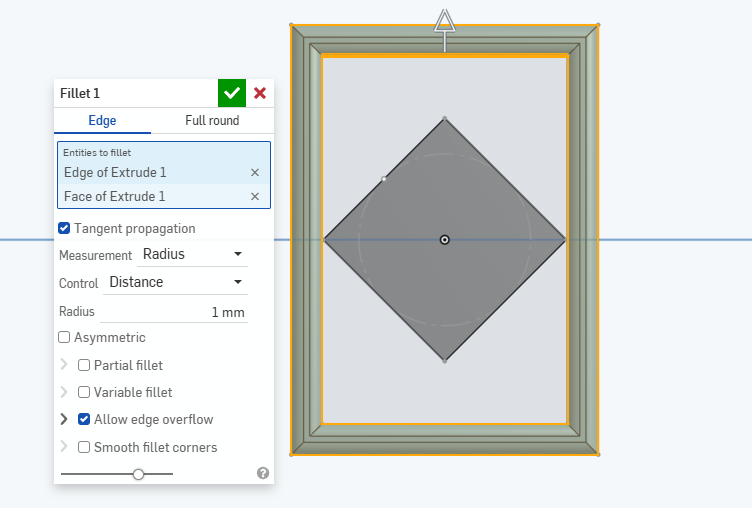Click the origin point in the sketch center
The height and width of the screenshot is (508, 752).
tap(445, 240)
